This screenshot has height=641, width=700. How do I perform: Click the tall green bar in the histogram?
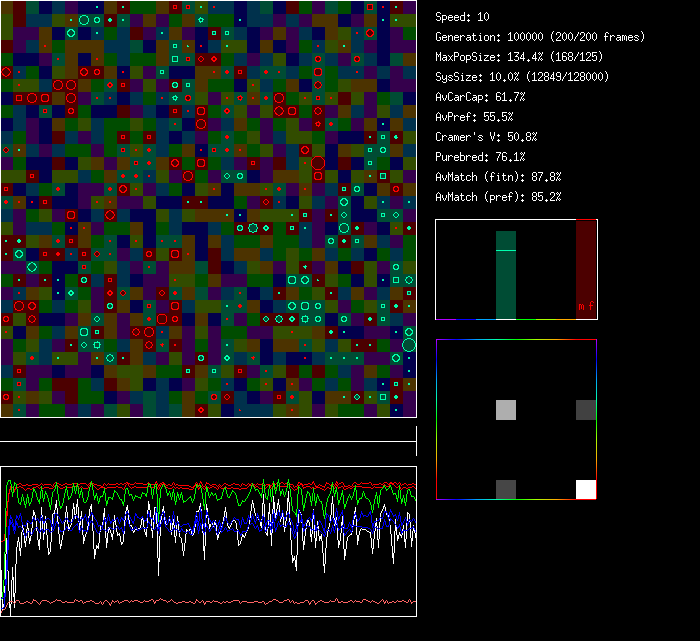point(506,285)
